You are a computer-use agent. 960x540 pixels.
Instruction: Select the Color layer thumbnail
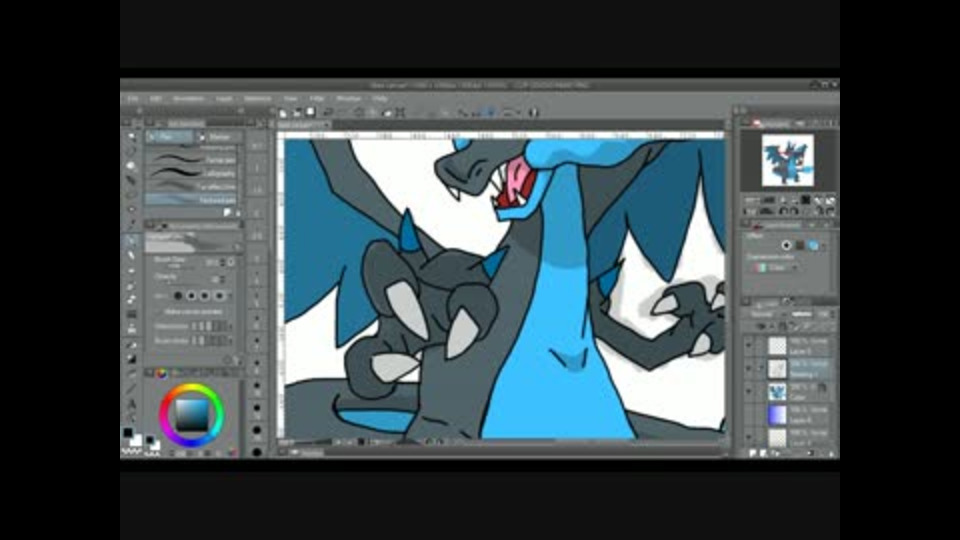777,392
